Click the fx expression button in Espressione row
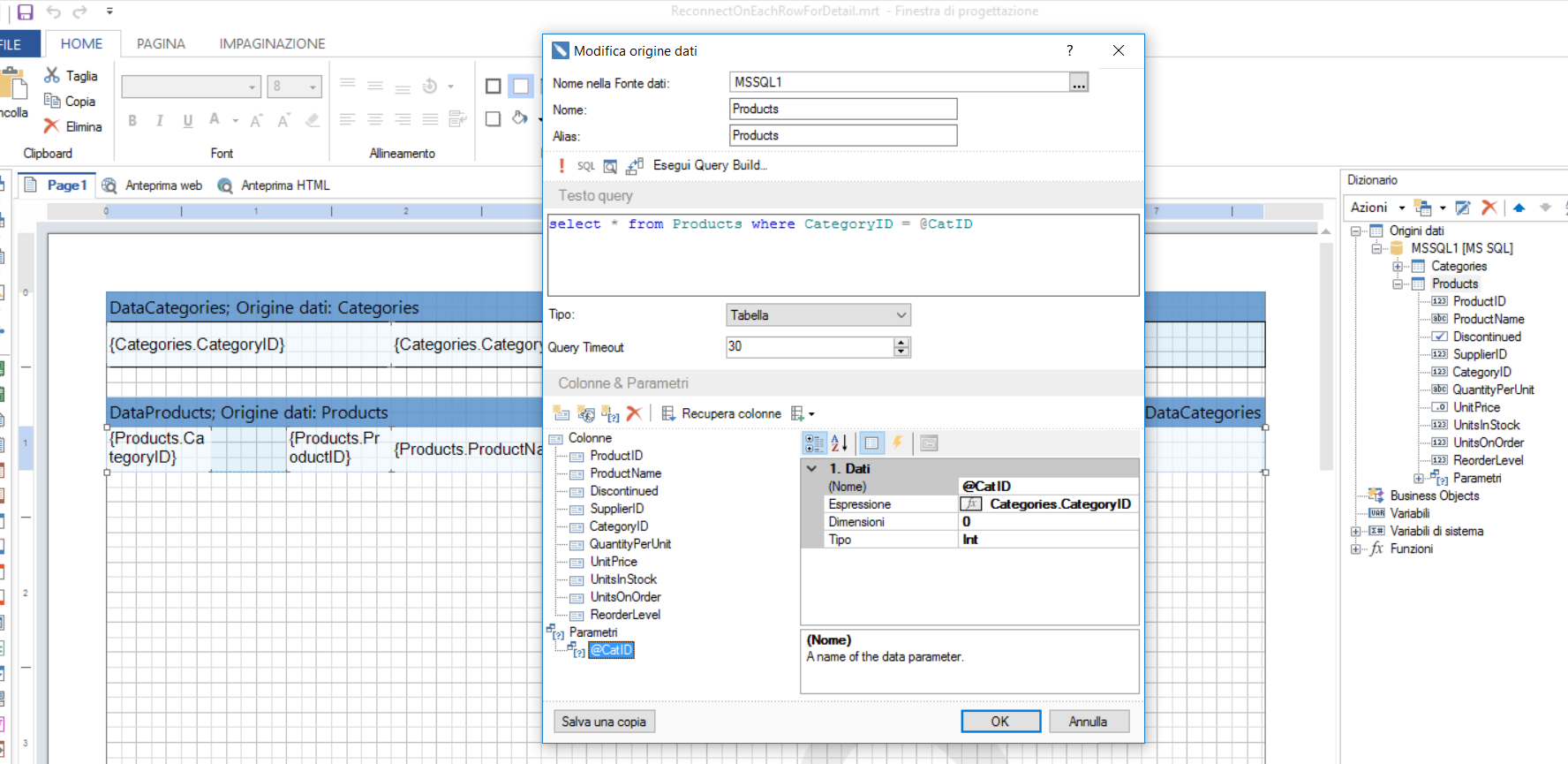The width and height of the screenshot is (1568, 764). [x=971, y=504]
